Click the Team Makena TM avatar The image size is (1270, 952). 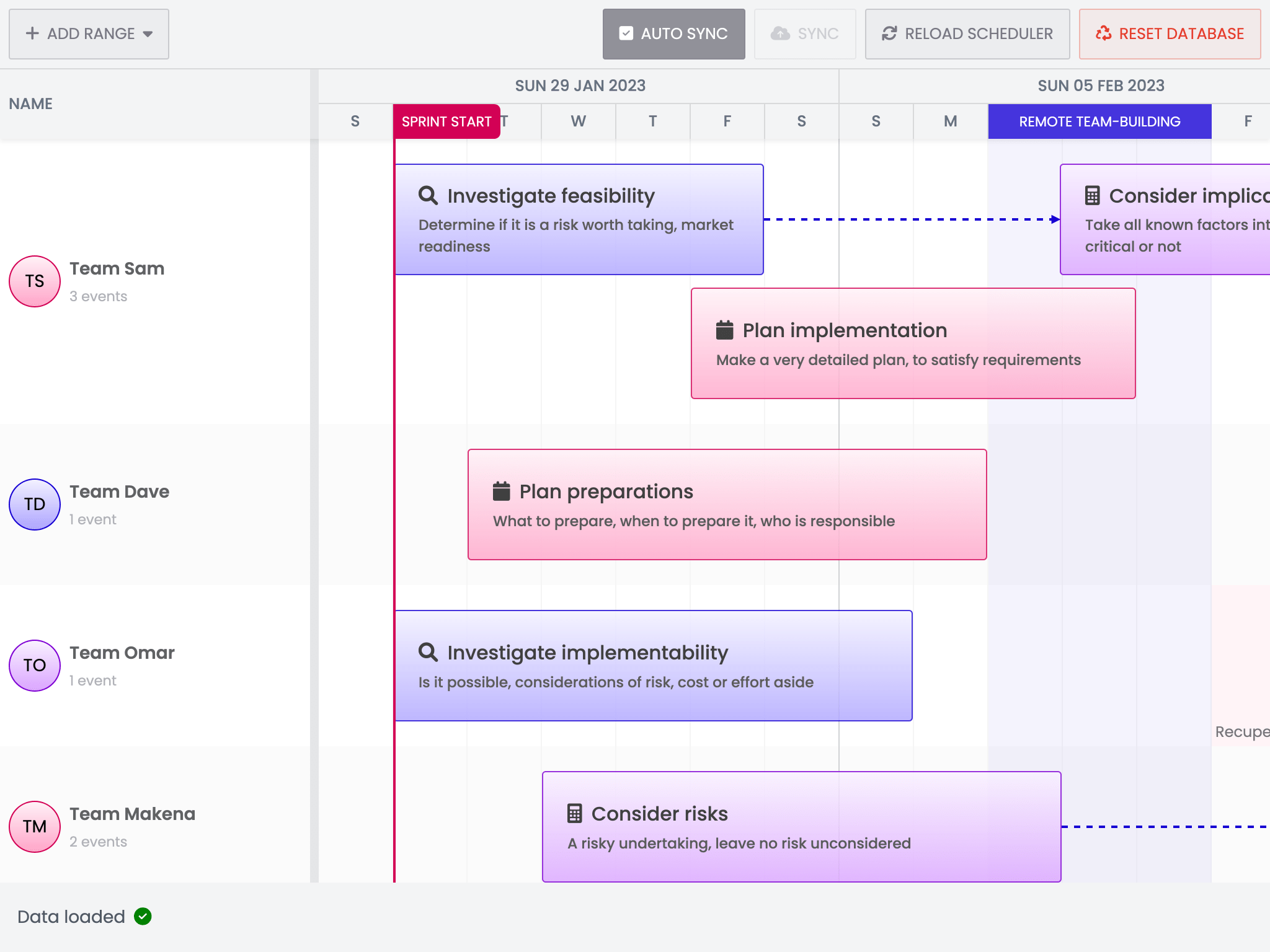[x=35, y=827]
